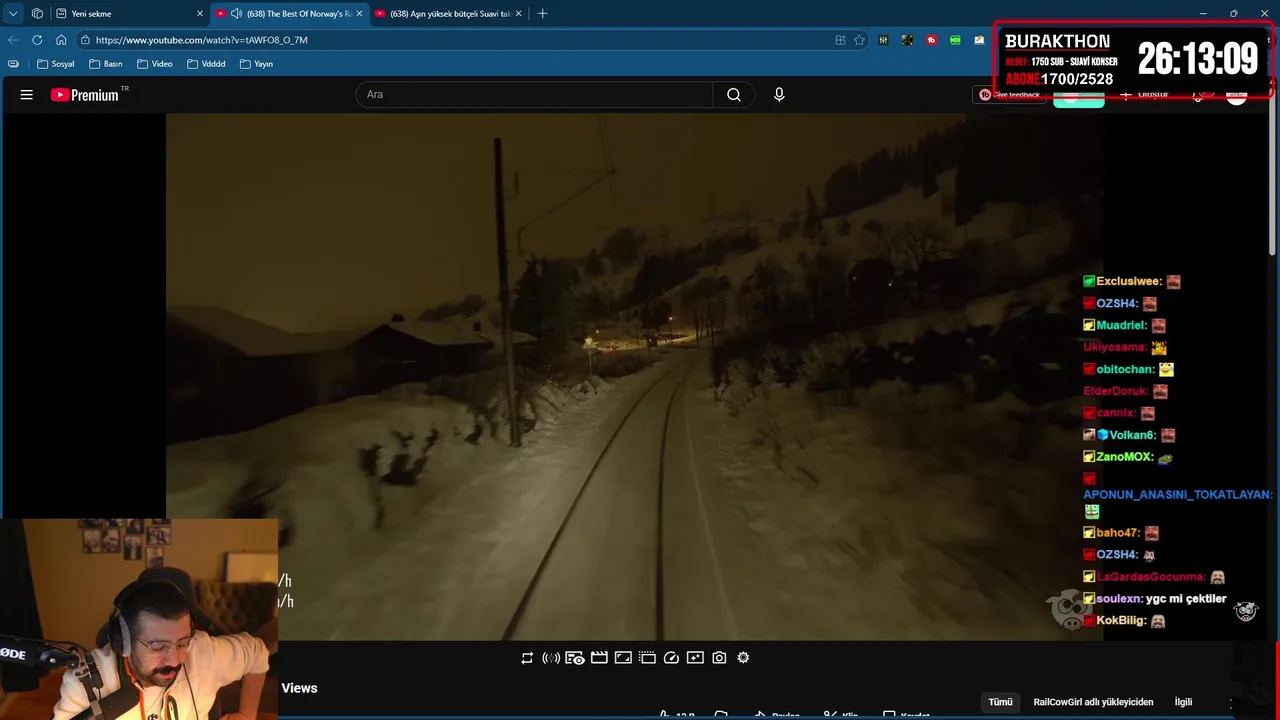This screenshot has height=720, width=1280.
Task: Click the sparkle rectangle icon under player
Action: tap(695, 658)
